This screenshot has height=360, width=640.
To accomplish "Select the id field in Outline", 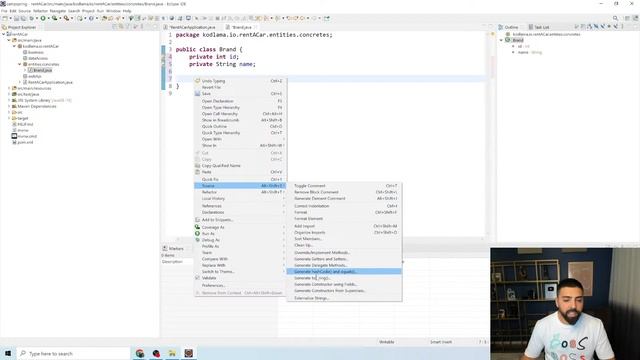I will (521, 46).
